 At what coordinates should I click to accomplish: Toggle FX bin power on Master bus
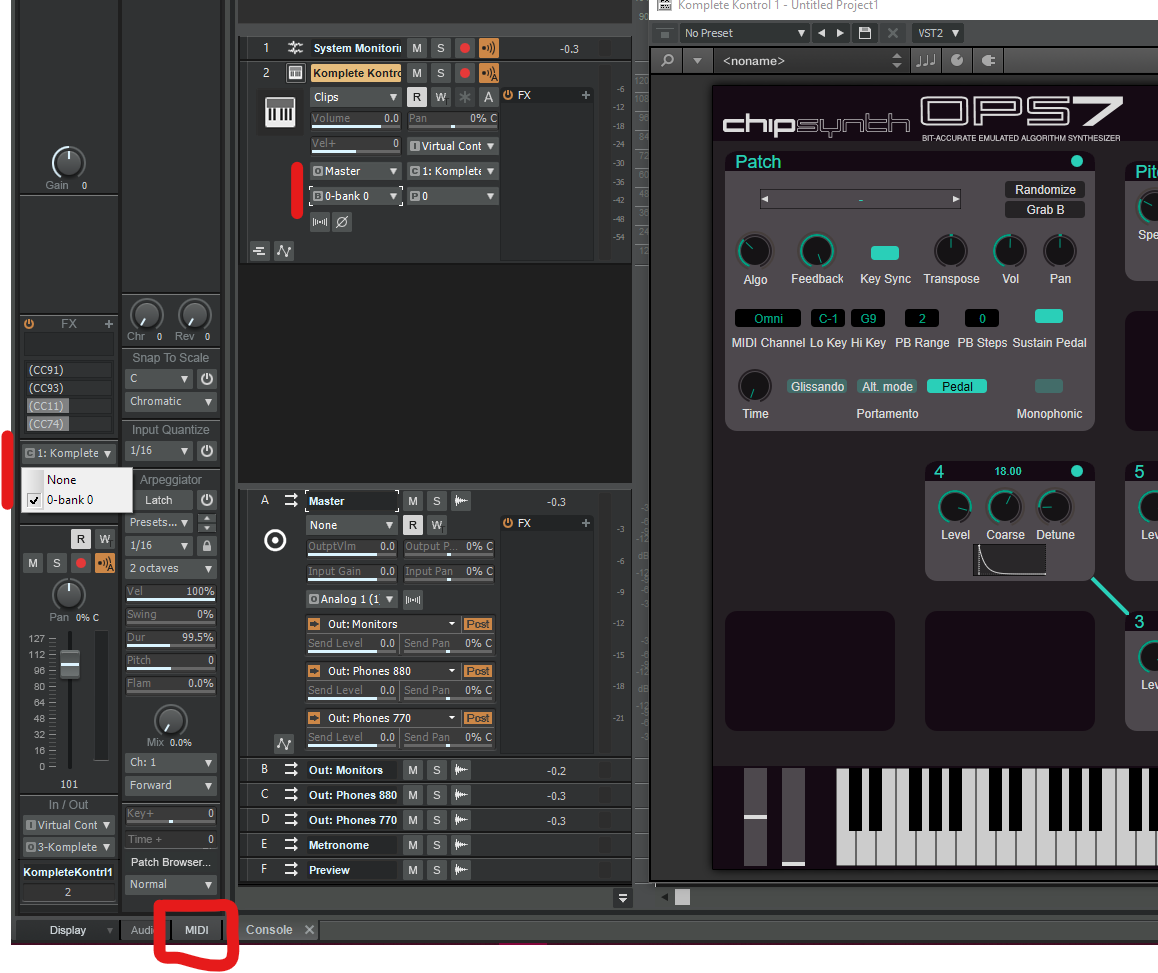tap(507, 522)
